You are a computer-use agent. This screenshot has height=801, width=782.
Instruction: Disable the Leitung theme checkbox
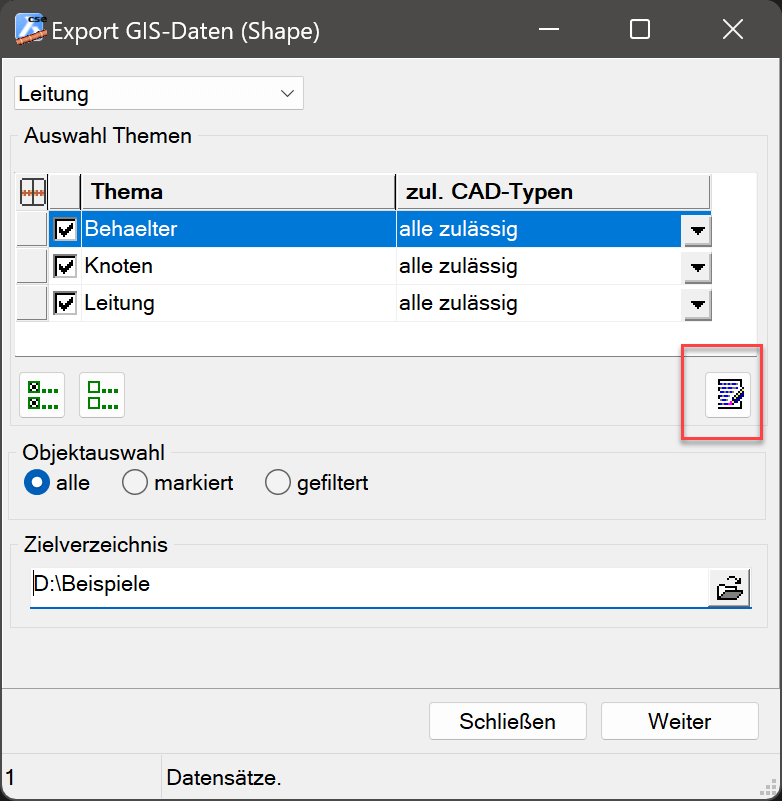[x=66, y=303]
